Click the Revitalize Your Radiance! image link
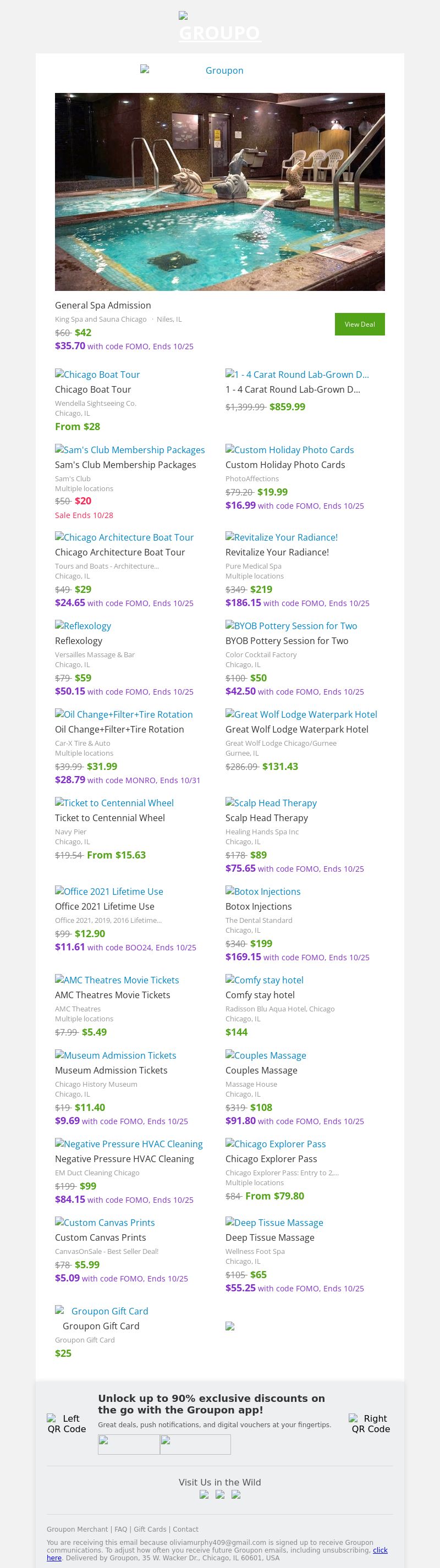Viewport: 440px width, 1568px height. [x=281, y=537]
